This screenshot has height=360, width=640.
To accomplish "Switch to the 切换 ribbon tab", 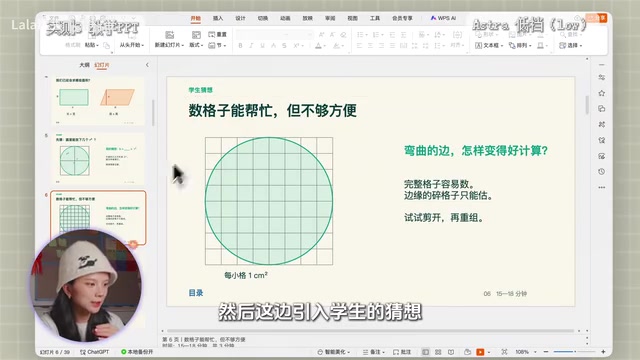I will [263, 18].
